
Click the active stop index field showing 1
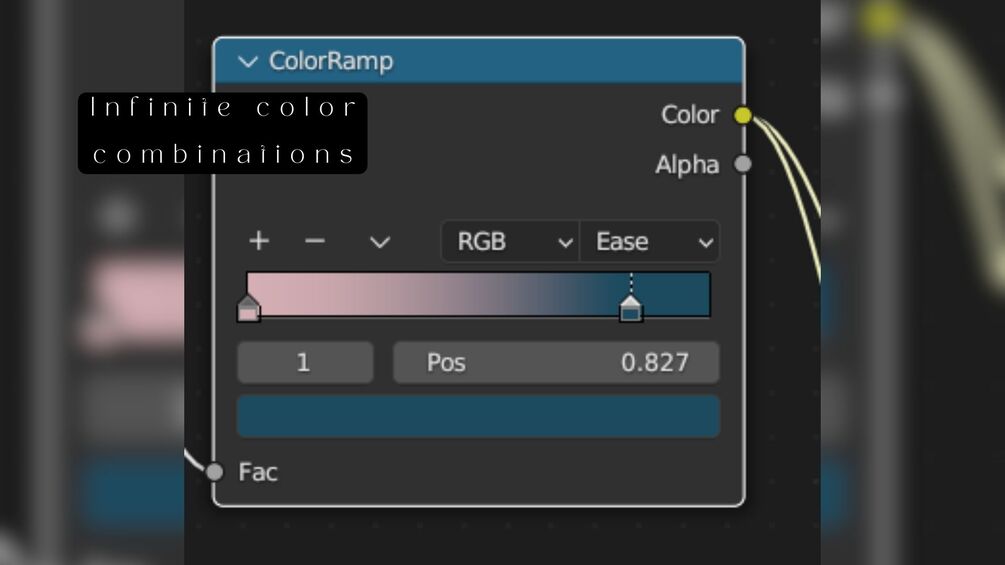click(x=304, y=362)
